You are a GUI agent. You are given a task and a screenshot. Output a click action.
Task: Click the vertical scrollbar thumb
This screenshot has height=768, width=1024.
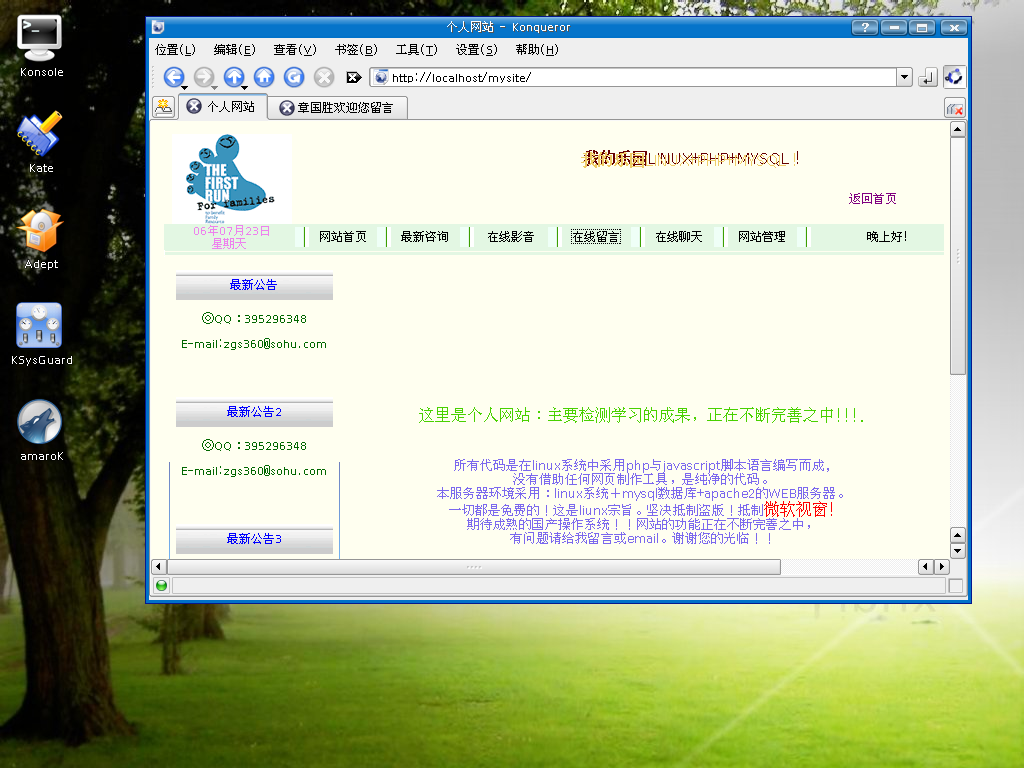pyautogui.click(x=957, y=255)
